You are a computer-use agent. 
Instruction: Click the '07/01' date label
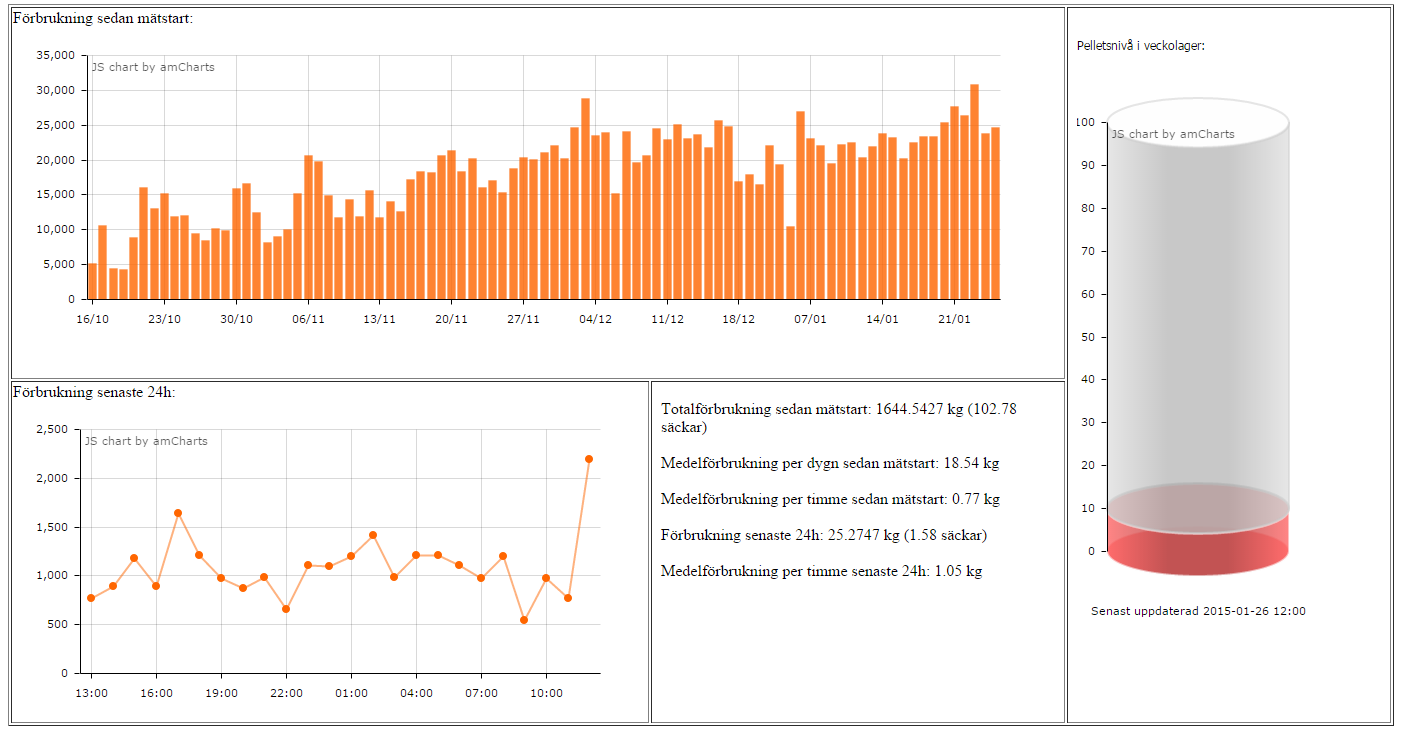pos(810,319)
